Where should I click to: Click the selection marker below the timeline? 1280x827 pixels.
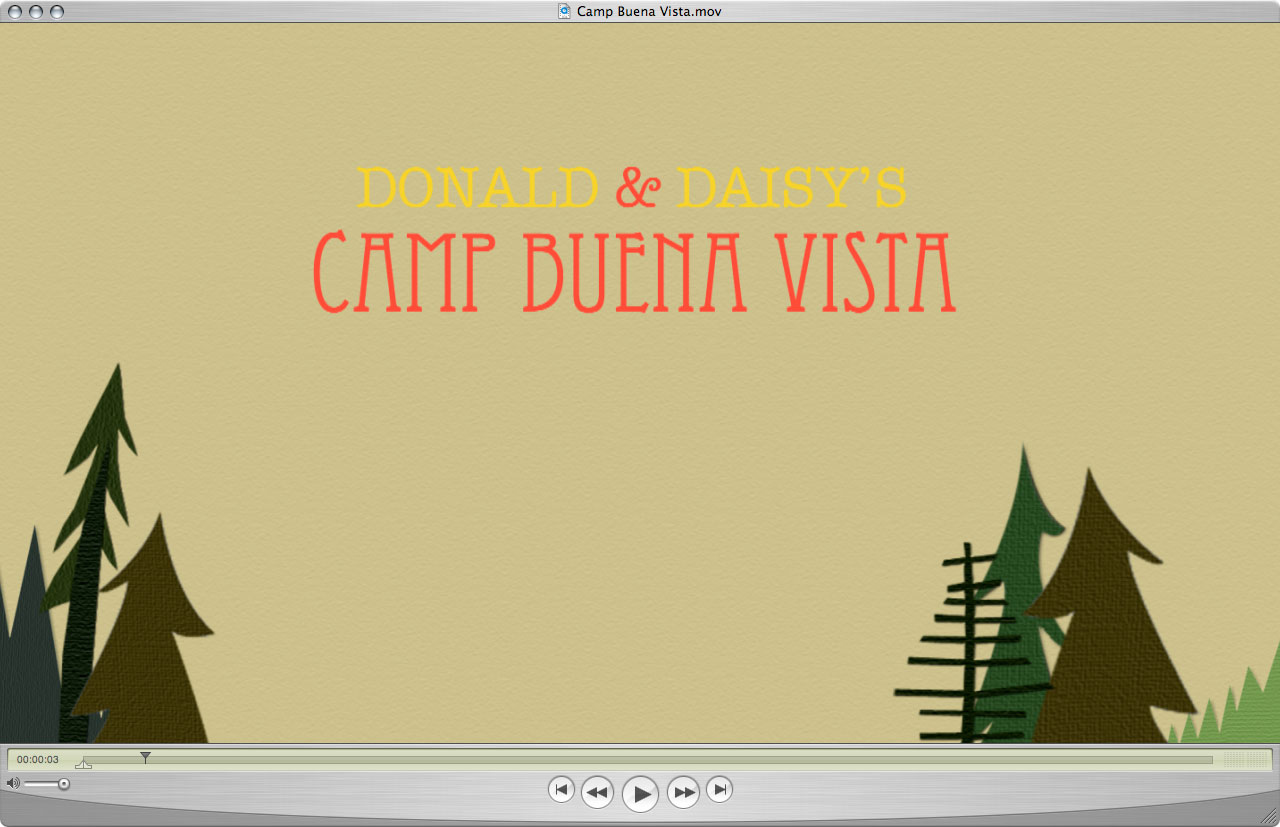coord(83,765)
